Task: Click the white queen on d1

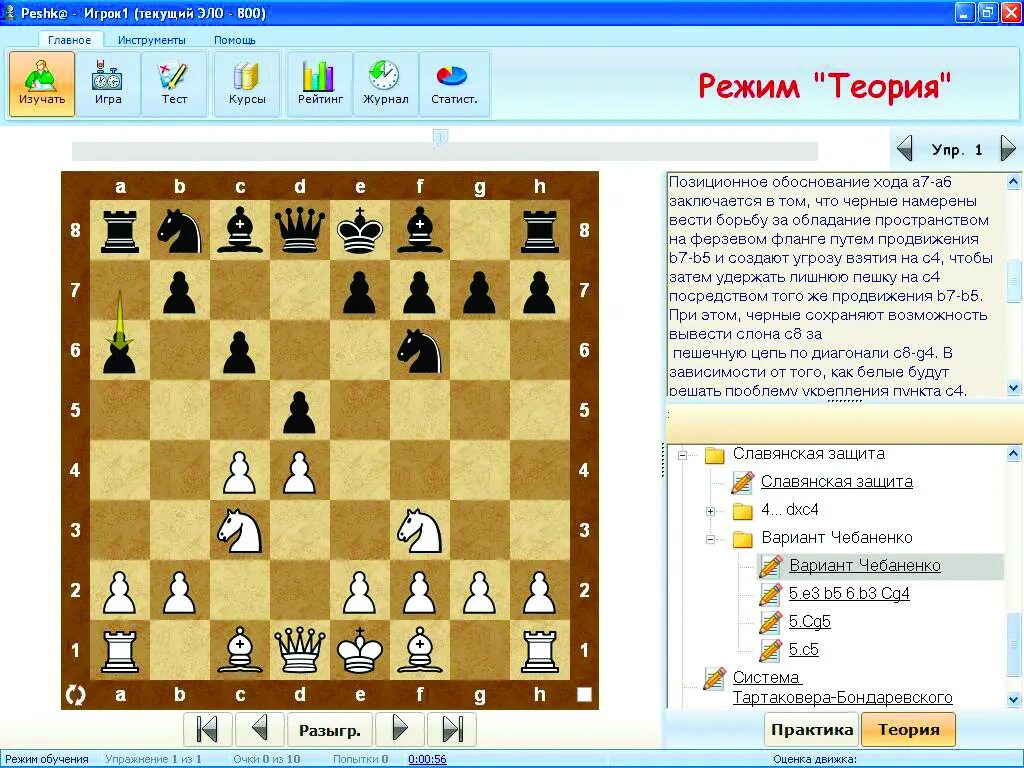Action: tap(300, 650)
